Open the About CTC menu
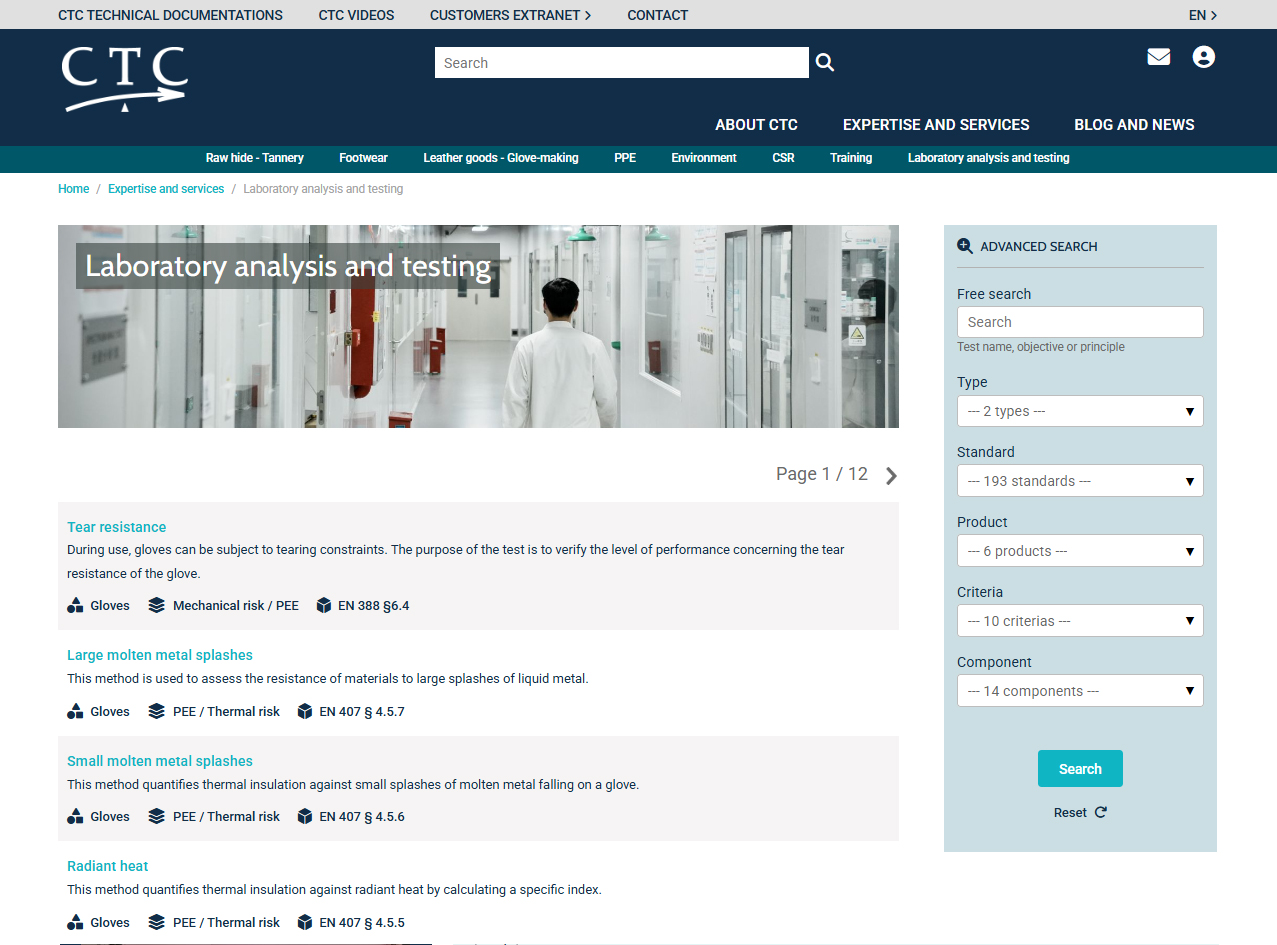 (756, 125)
